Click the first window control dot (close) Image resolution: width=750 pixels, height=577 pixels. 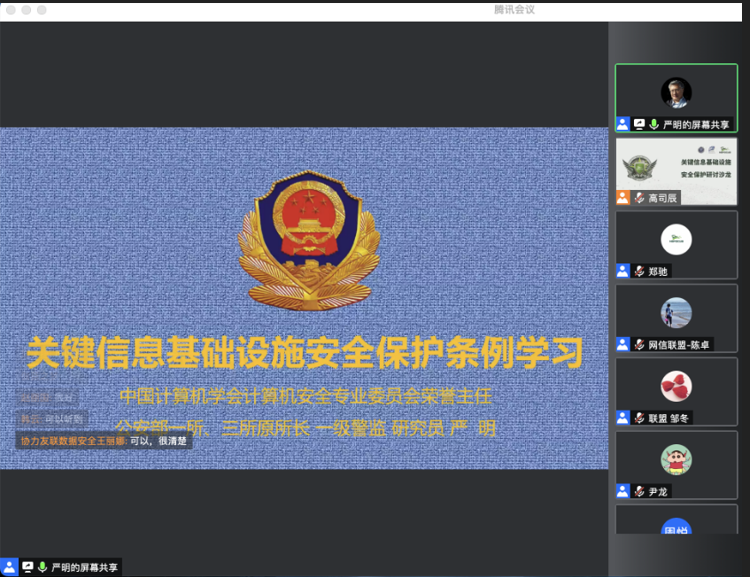click(x=11, y=10)
